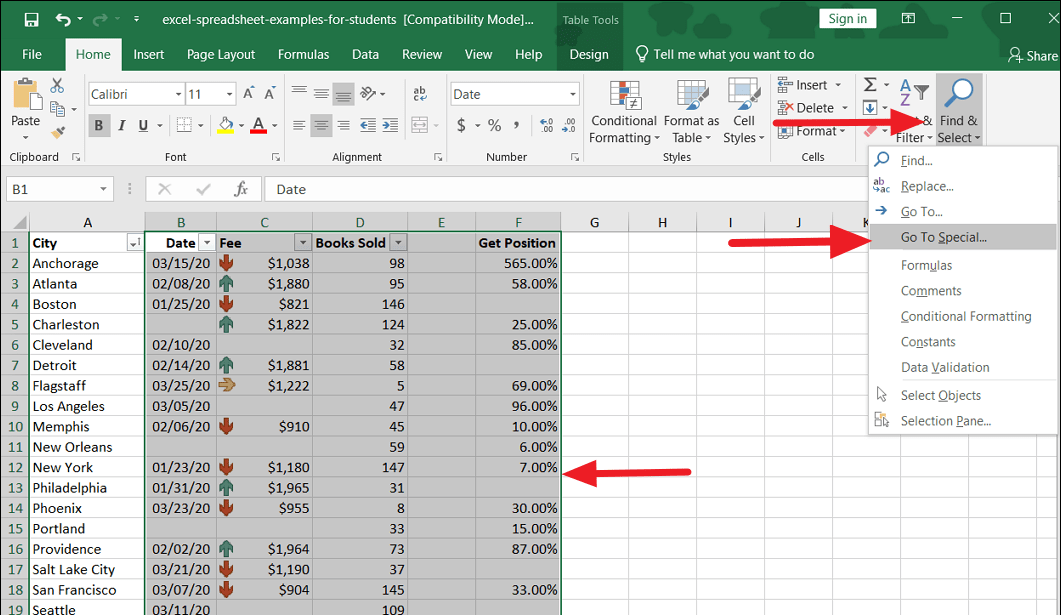Click the AutoSum sigma icon
This screenshot has height=615, width=1061.
pyautogui.click(x=870, y=85)
